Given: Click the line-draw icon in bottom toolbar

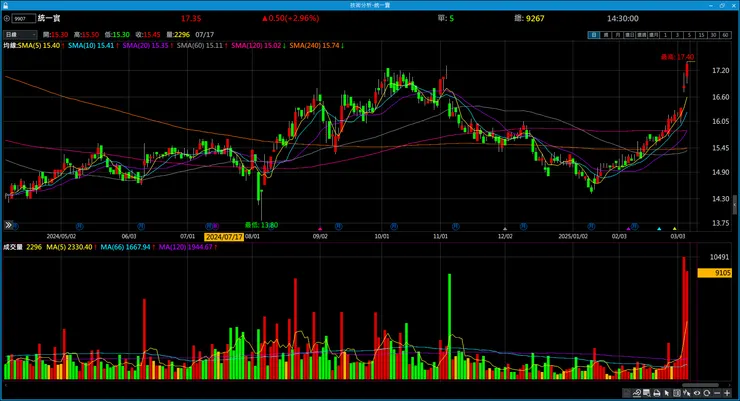Looking at the screenshot, I should 637,393.
